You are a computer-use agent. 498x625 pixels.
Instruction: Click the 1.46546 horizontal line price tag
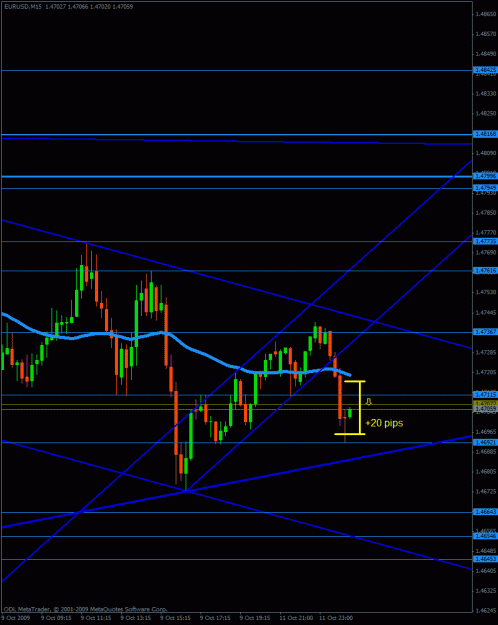point(485,537)
